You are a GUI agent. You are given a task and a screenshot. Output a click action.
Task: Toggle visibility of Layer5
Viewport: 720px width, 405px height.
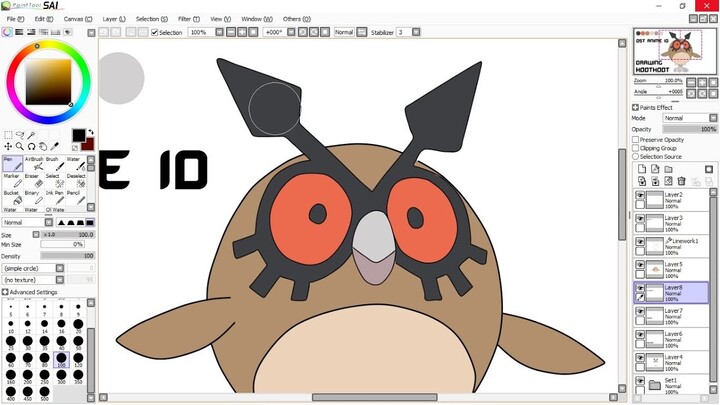(x=640, y=265)
